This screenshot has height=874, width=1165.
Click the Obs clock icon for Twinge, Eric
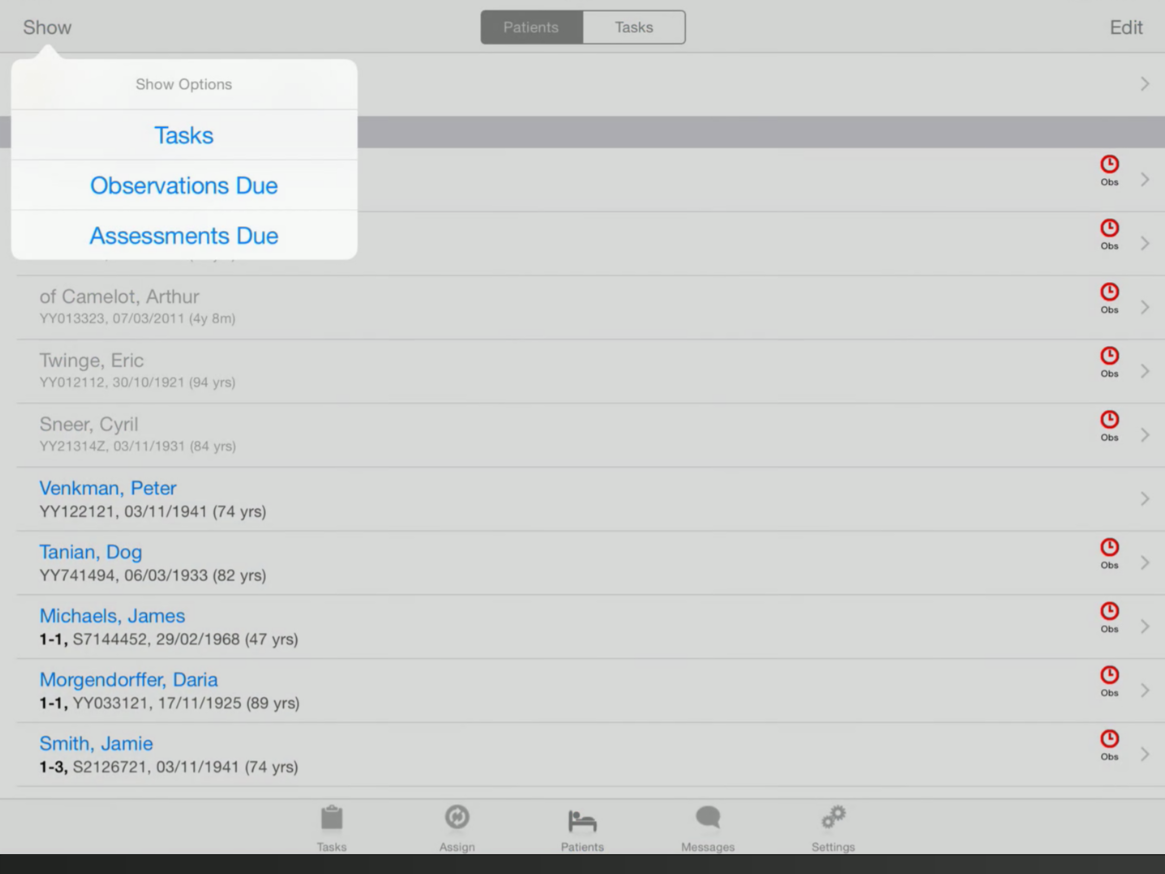click(x=1109, y=360)
